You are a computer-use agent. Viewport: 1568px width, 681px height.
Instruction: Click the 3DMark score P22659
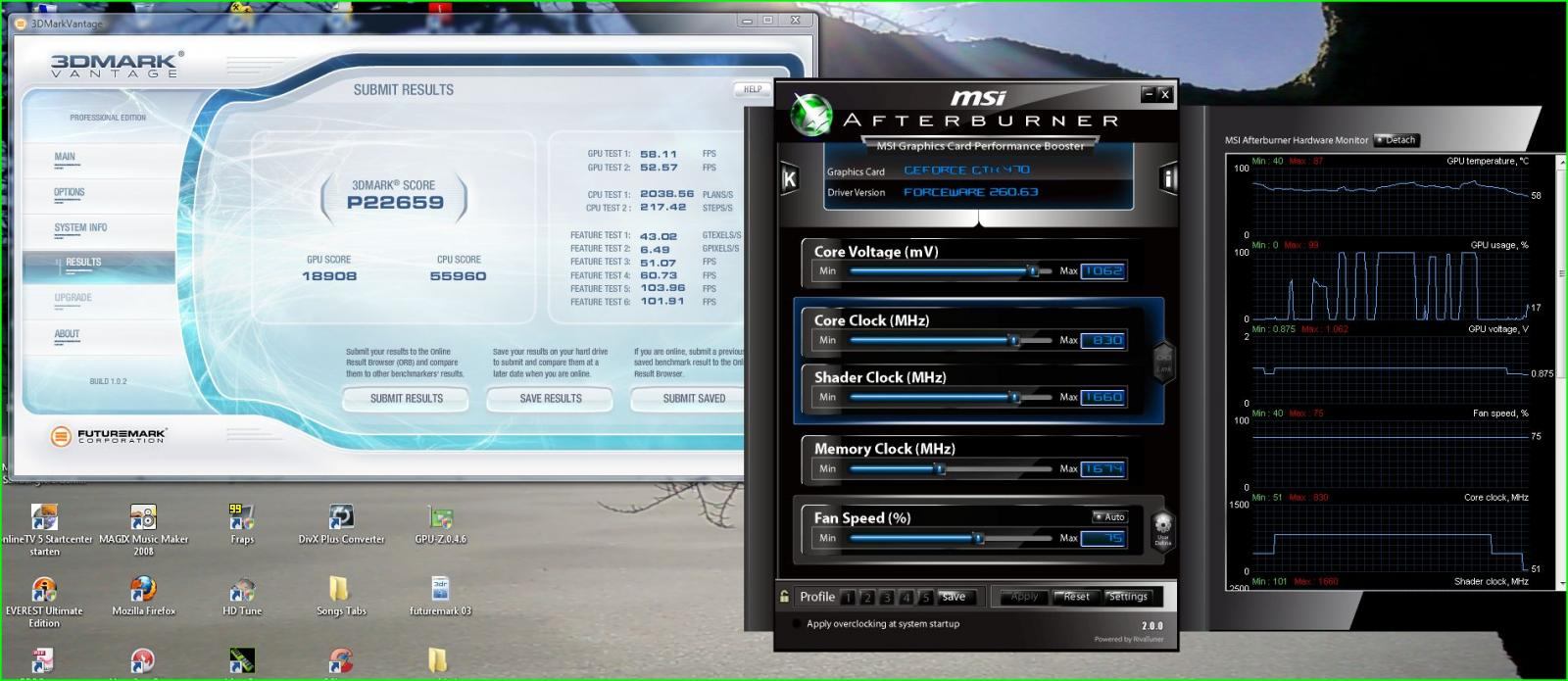click(395, 203)
